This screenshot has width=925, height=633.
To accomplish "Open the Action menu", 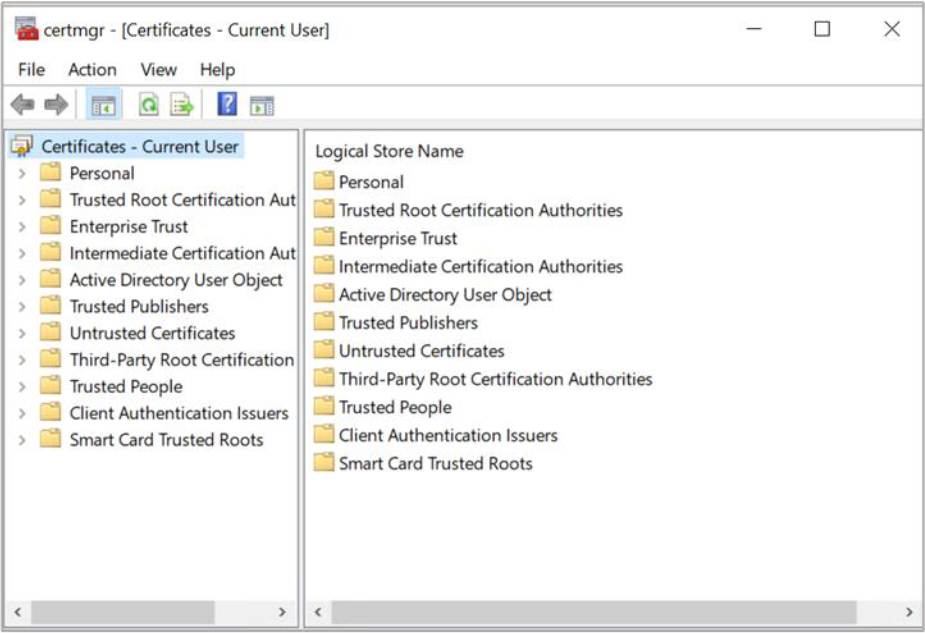I will pos(92,69).
